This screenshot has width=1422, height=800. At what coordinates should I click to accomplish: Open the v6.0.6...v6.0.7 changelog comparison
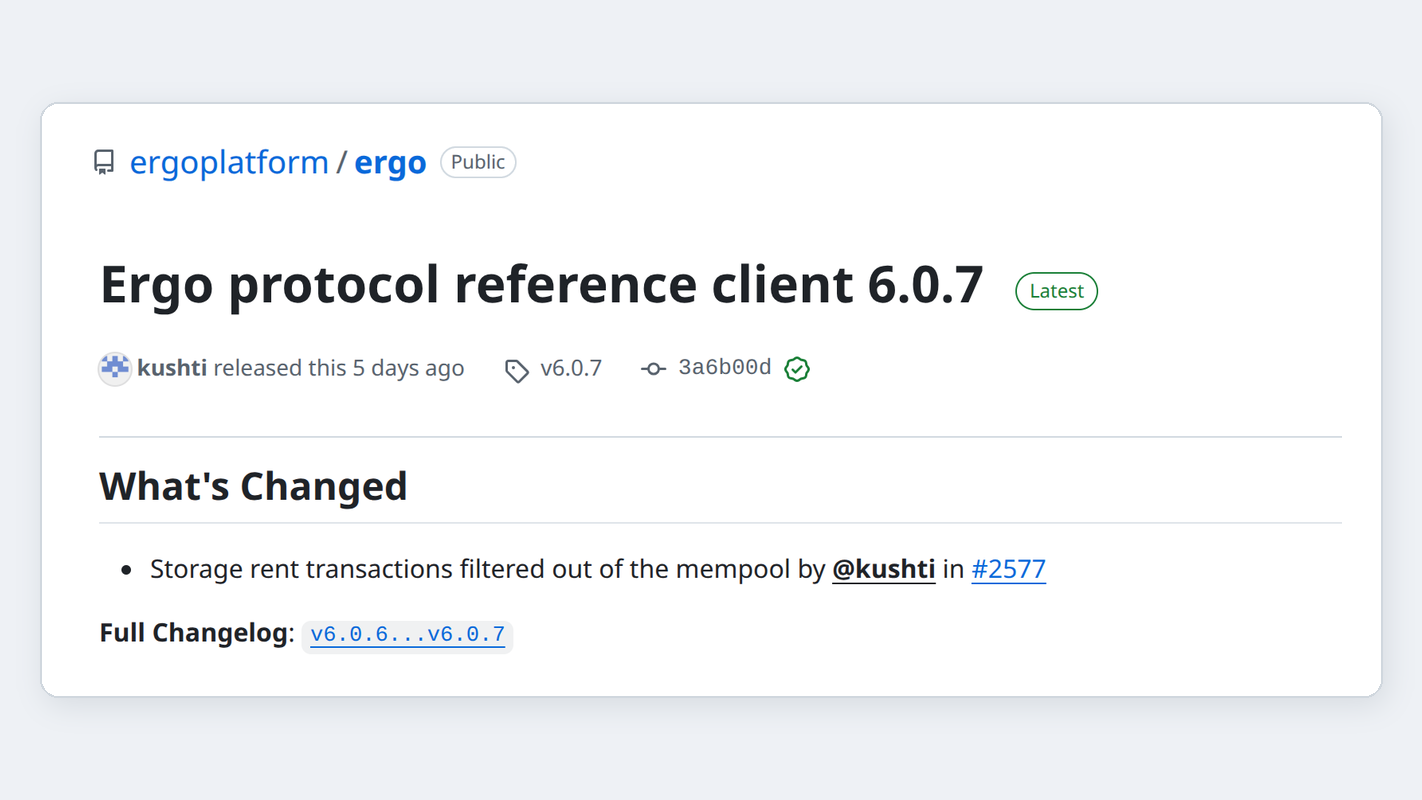[408, 634]
